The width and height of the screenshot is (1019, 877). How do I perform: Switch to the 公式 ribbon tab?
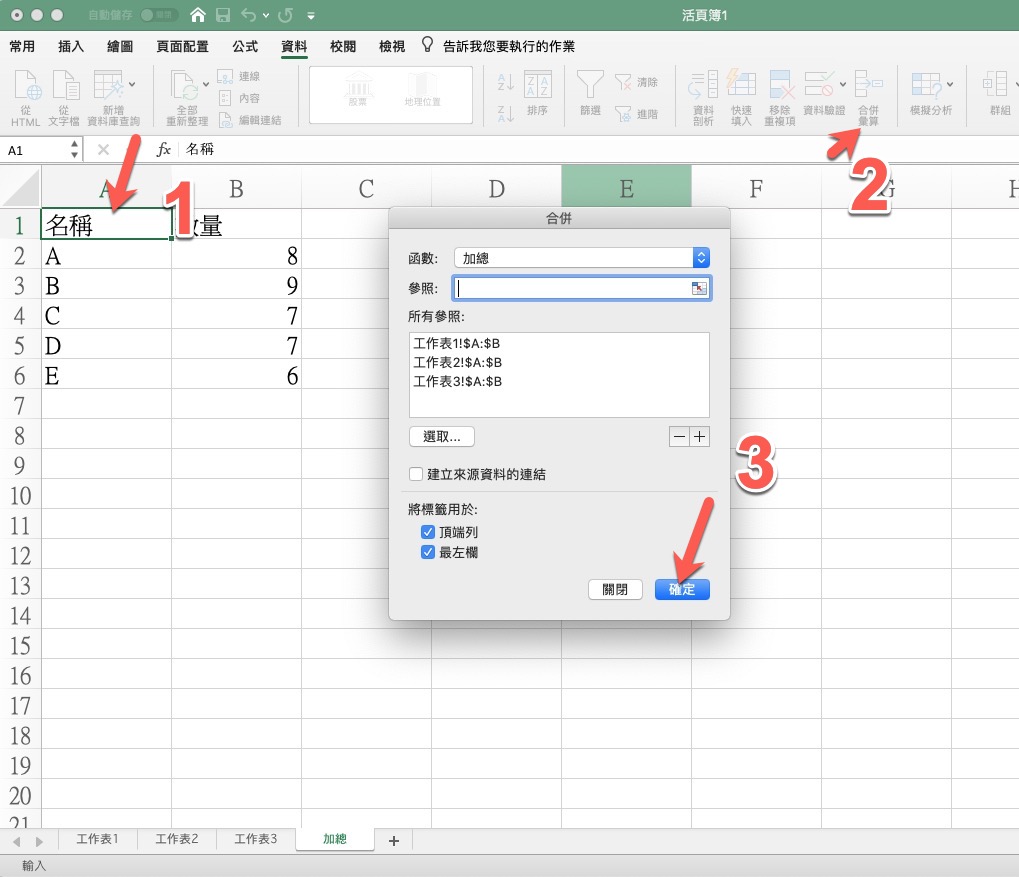pyautogui.click(x=244, y=47)
